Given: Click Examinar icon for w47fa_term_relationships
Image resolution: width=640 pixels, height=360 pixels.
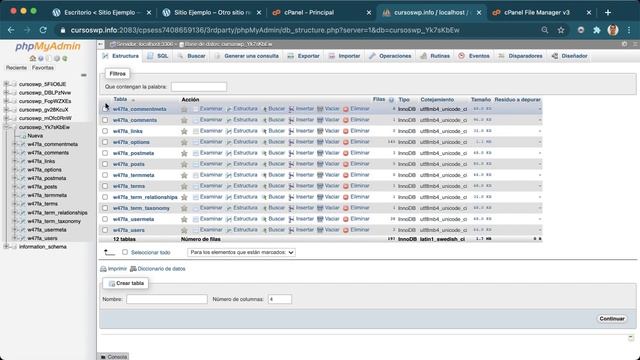Looking at the screenshot, I should [196, 197].
